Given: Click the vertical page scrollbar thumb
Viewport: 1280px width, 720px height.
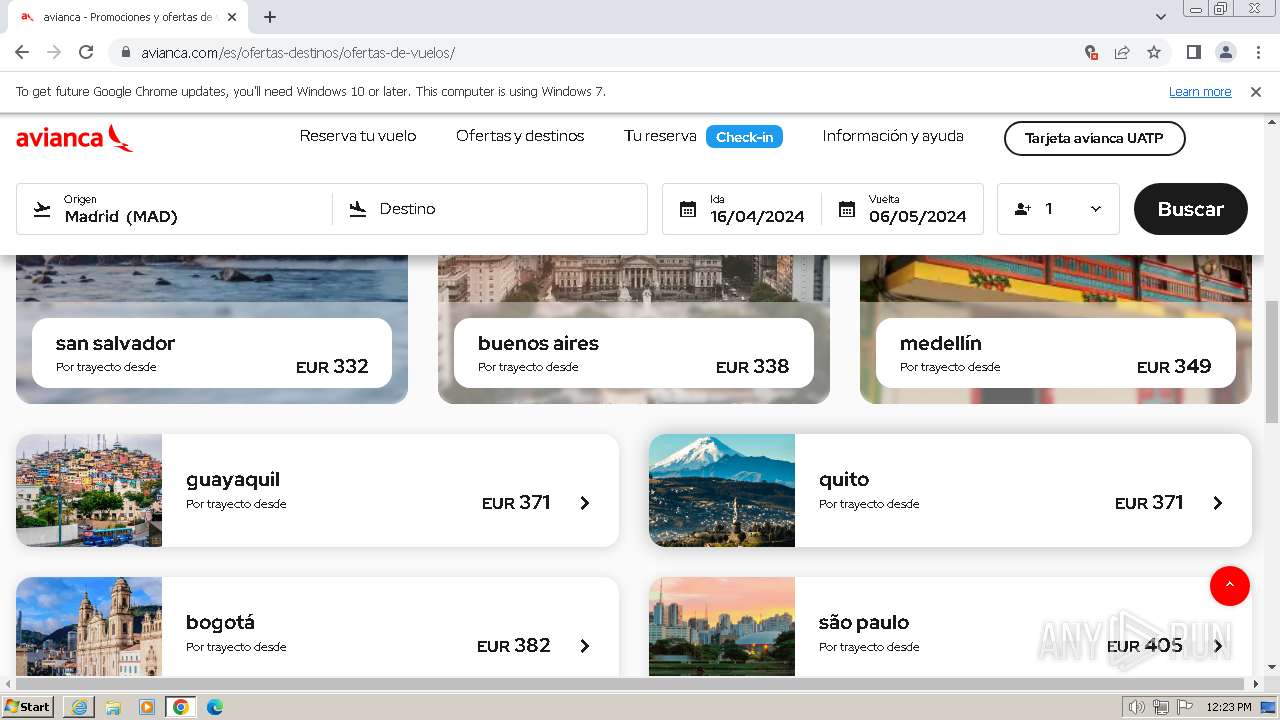Looking at the screenshot, I should tap(1272, 362).
